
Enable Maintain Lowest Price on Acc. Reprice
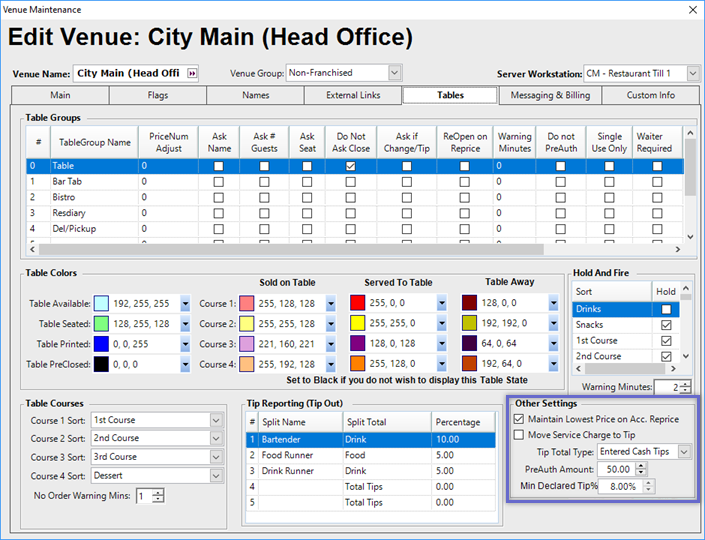[x=518, y=418]
